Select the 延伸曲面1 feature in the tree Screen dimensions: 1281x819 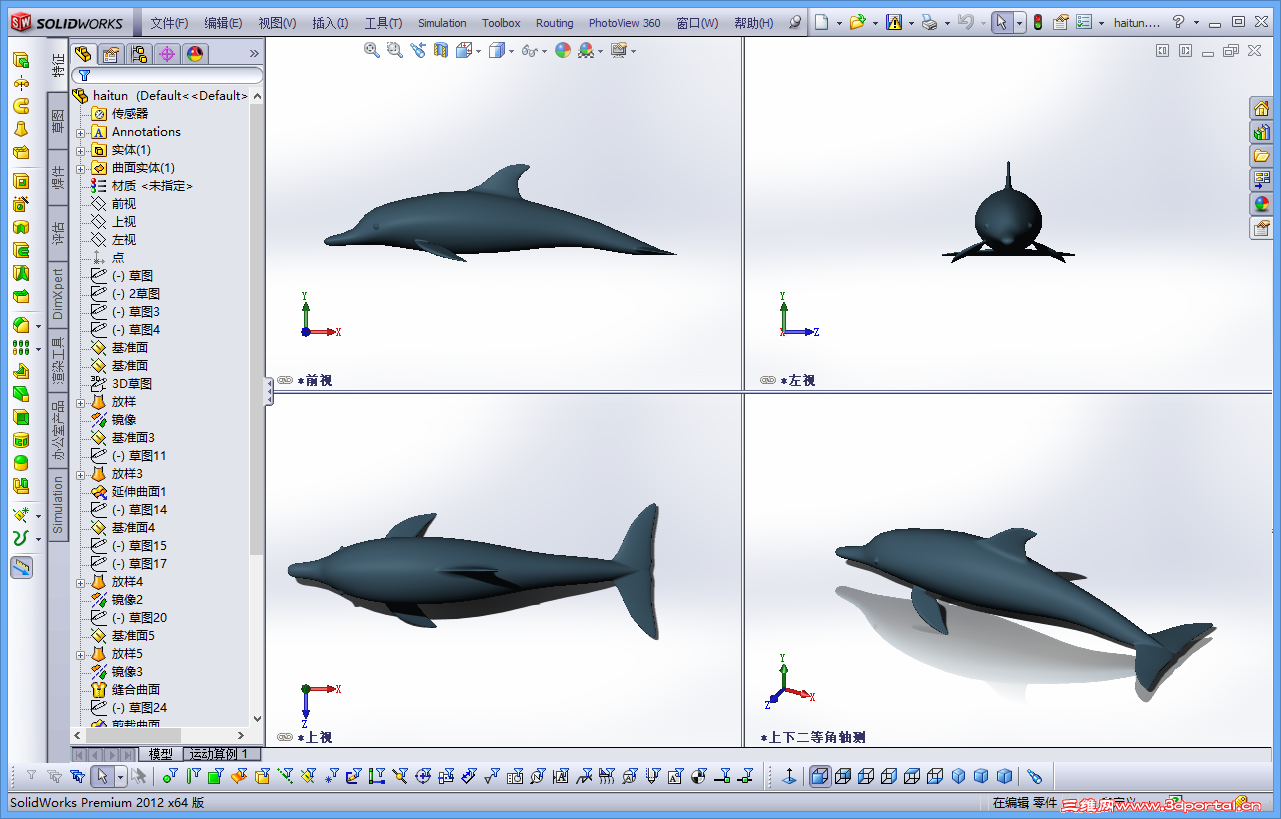(x=139, y=492)
